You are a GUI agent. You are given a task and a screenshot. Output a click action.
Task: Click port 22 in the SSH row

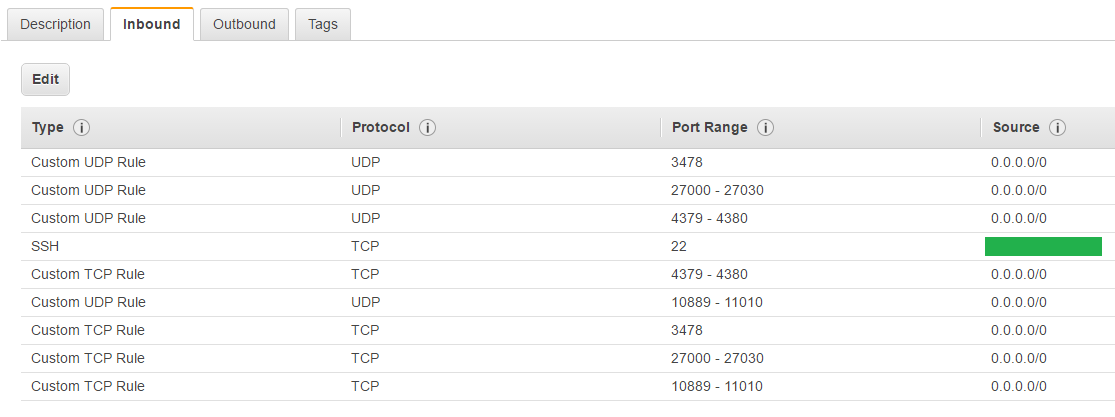679,246
